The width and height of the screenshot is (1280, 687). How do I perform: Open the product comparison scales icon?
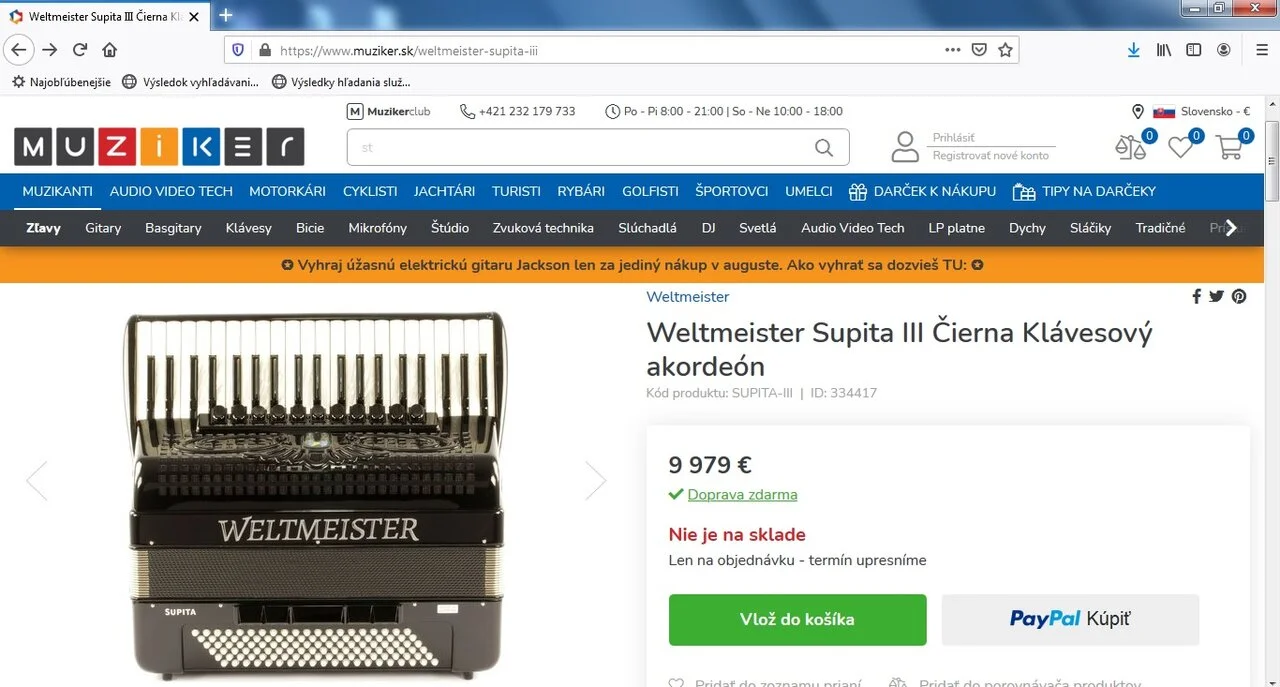pos(1131,147)
